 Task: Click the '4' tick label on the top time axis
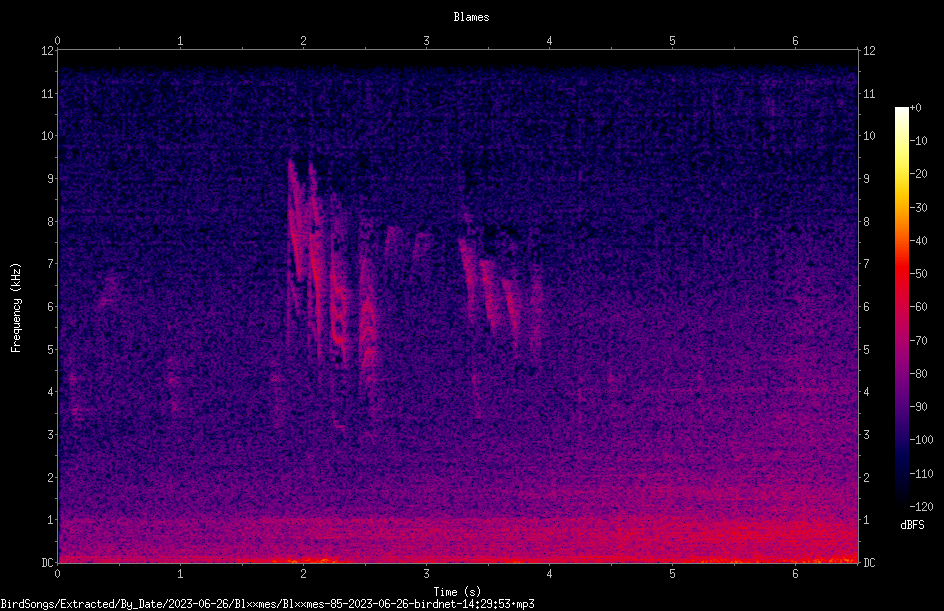549,41
